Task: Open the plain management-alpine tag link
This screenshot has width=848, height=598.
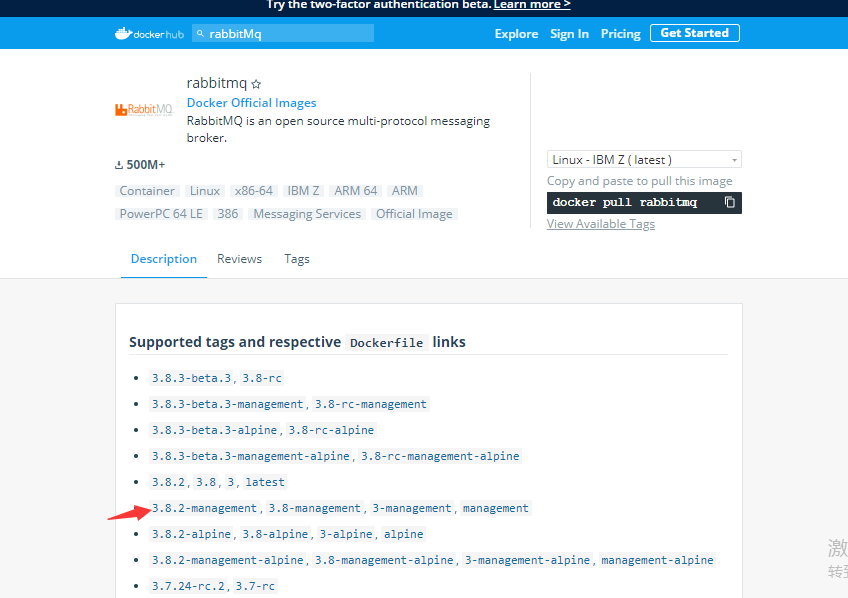Action: coord(657,560)
